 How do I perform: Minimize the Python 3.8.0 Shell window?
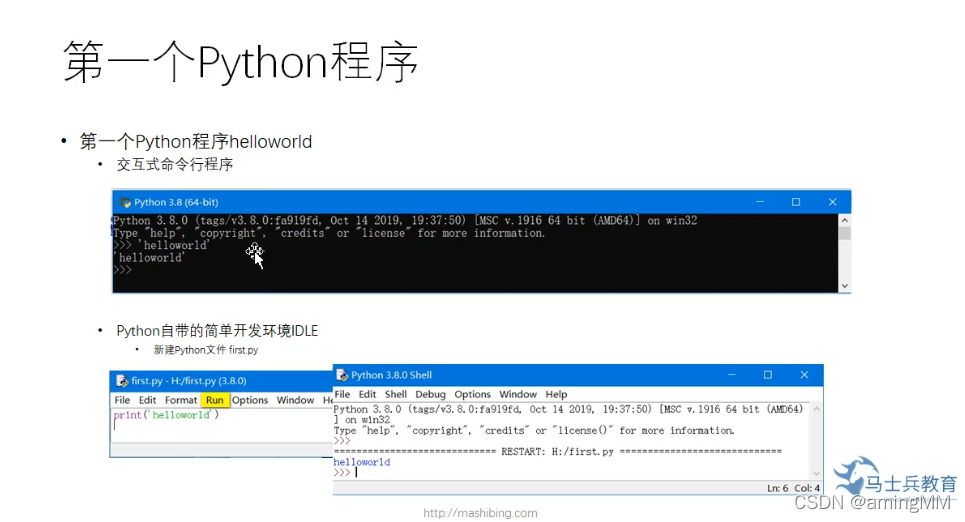[x=732, y=375]
